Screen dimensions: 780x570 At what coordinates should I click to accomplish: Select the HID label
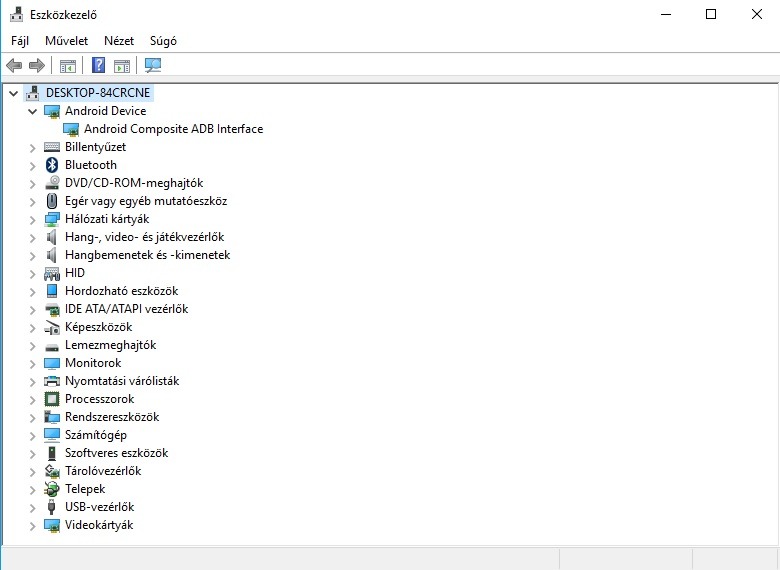point(75,273)
